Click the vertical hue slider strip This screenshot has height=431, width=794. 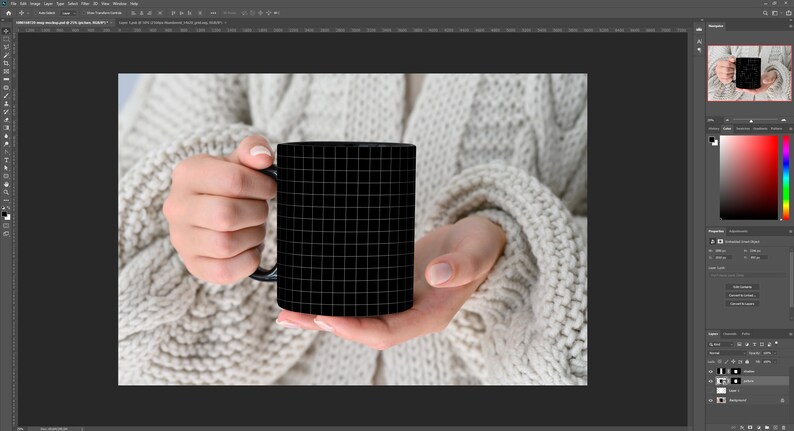pyautogui.click(x=786, y=177)
